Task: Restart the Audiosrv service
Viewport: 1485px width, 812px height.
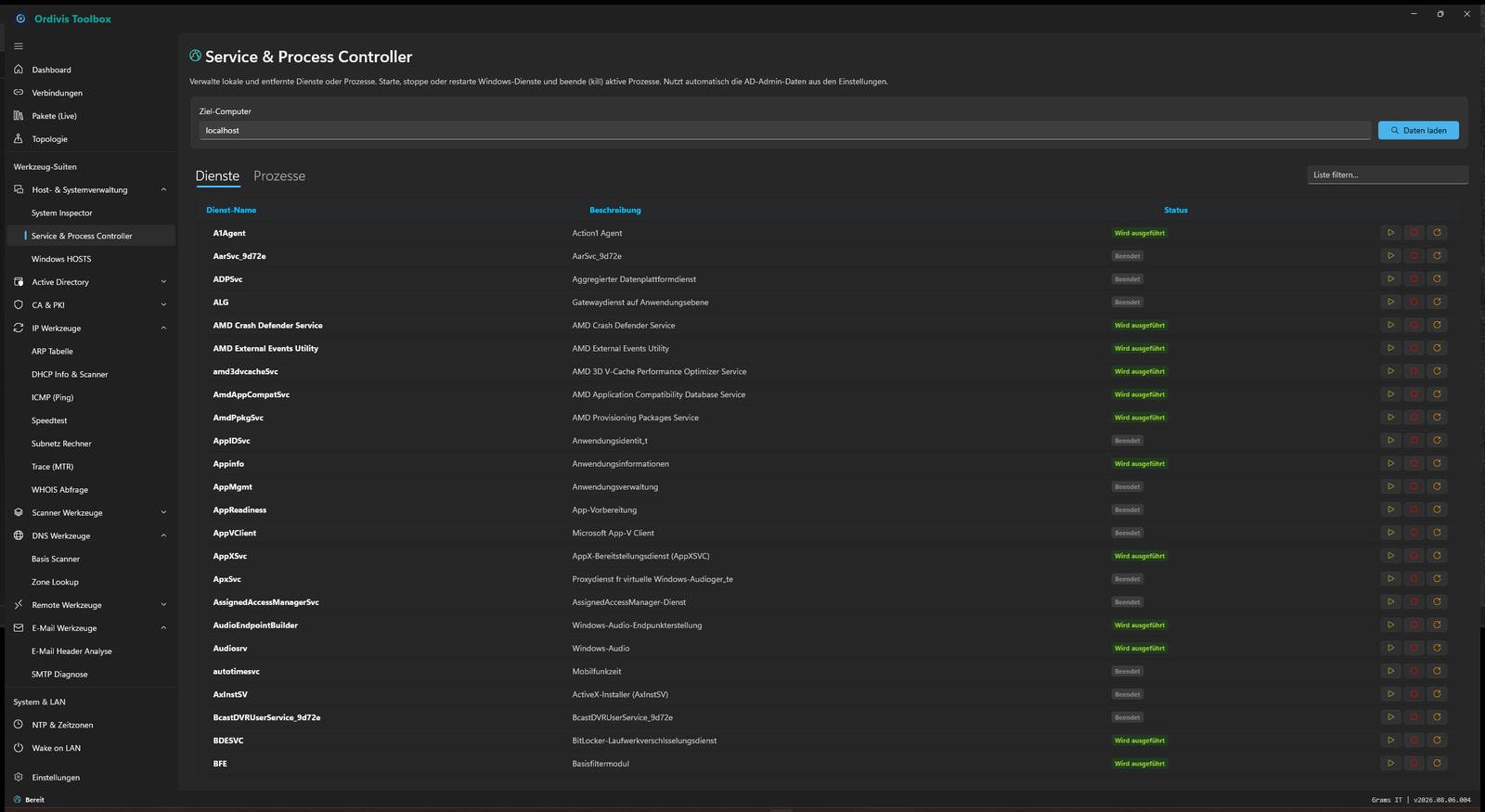Action: coord(1437,648)
